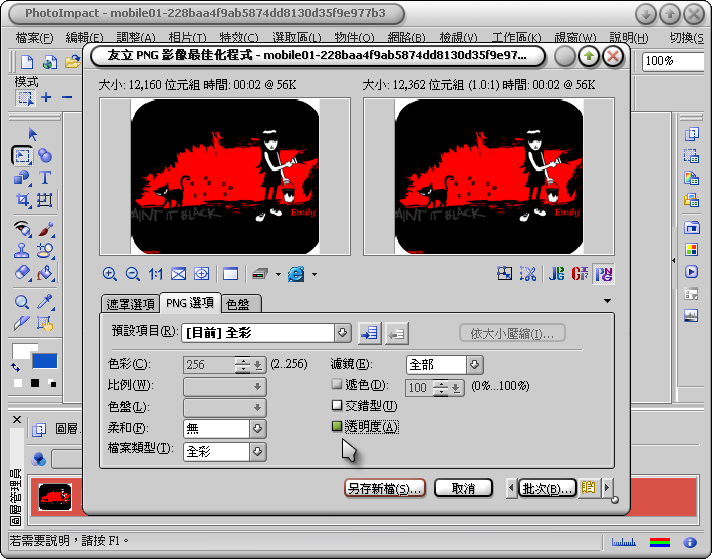This screenshot has height=559, width=712.
Task: Open the 柔和(F) dither dropdown
Action: pyautogui.click(x=257, y=428)
